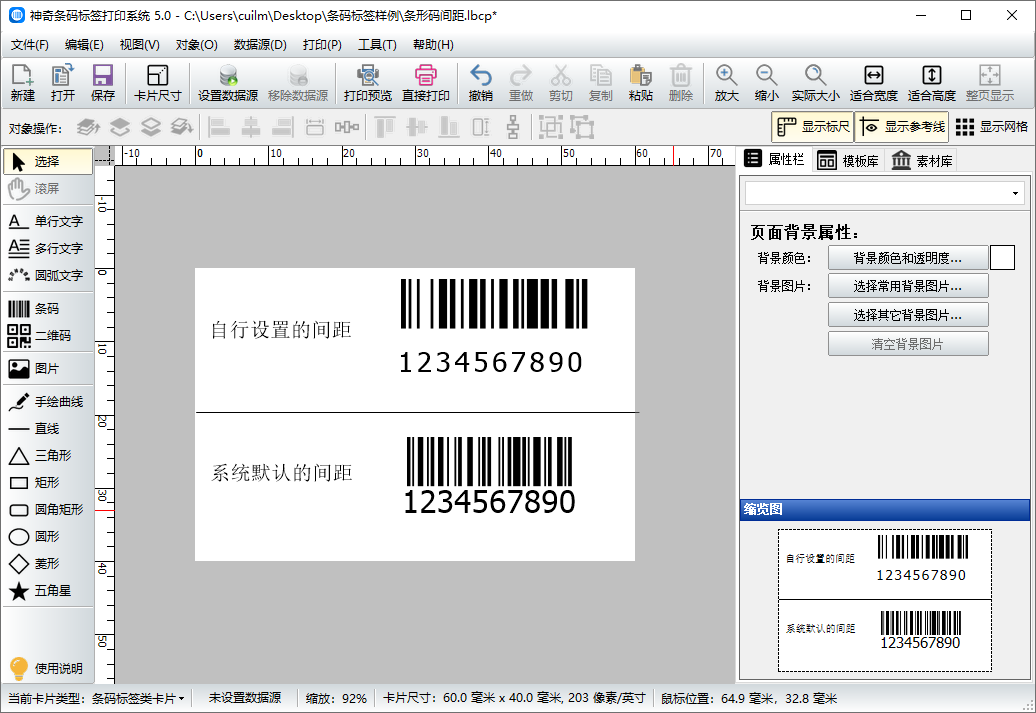
Task: Open a file with the 打开 icon
Action: point(63,83)
